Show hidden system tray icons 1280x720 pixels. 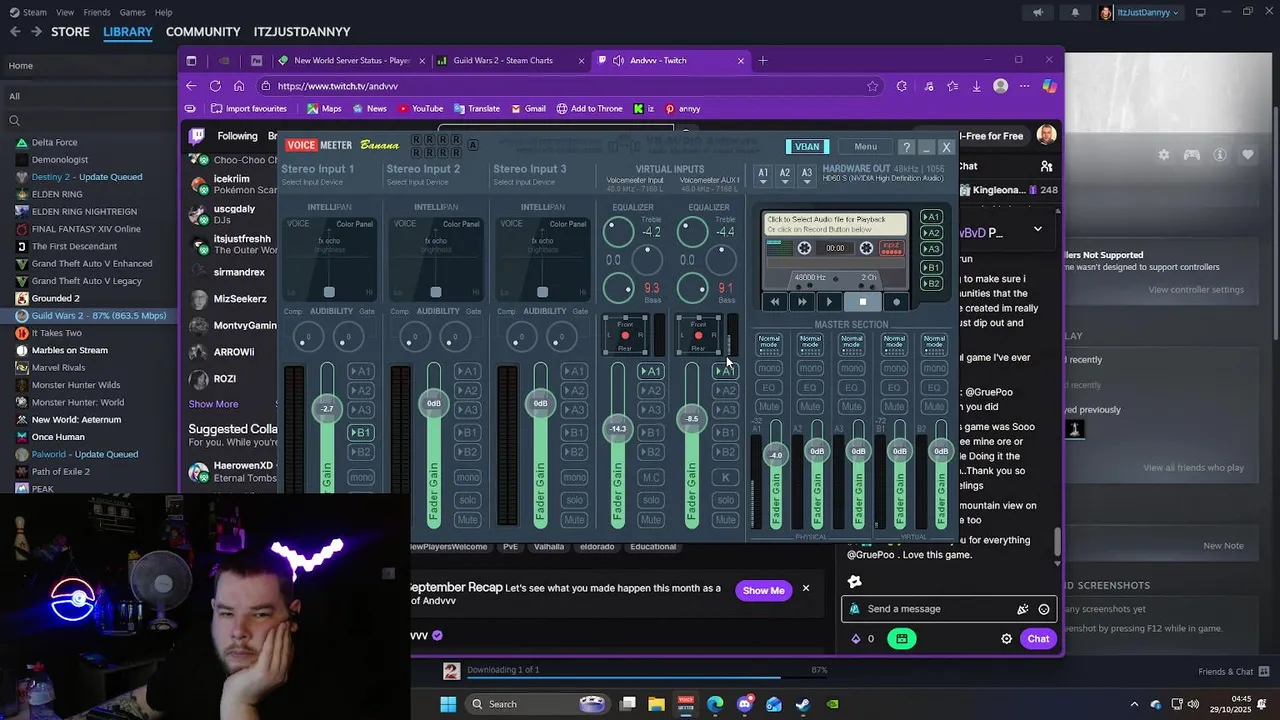(1135, 704)
